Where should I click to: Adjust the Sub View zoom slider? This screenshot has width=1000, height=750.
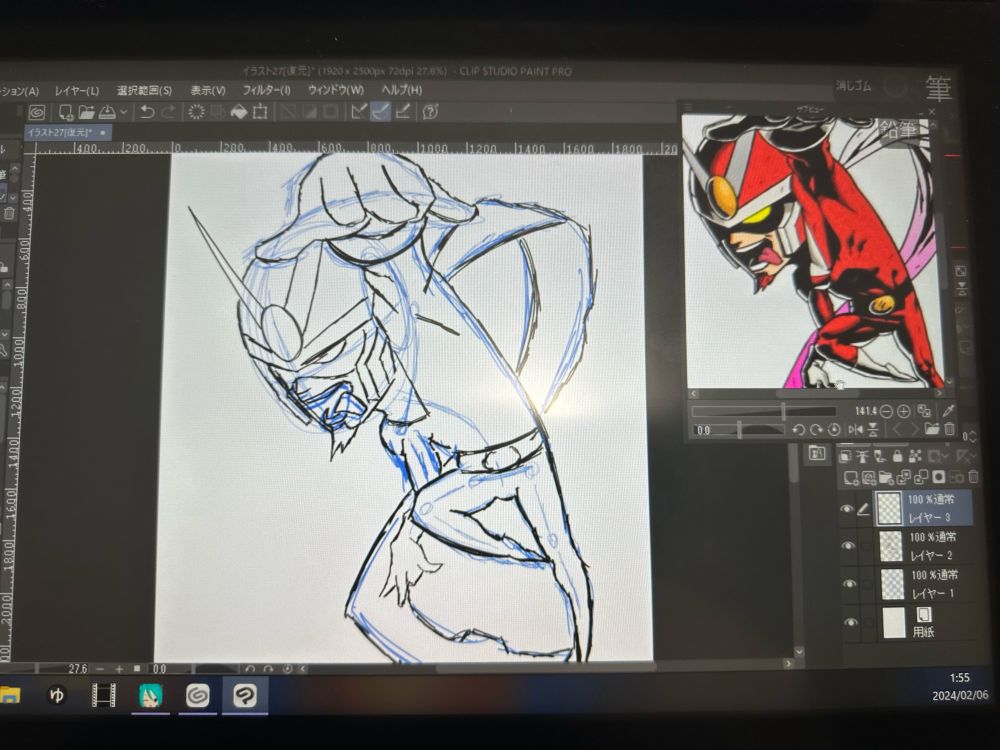(x=764, y=411)
